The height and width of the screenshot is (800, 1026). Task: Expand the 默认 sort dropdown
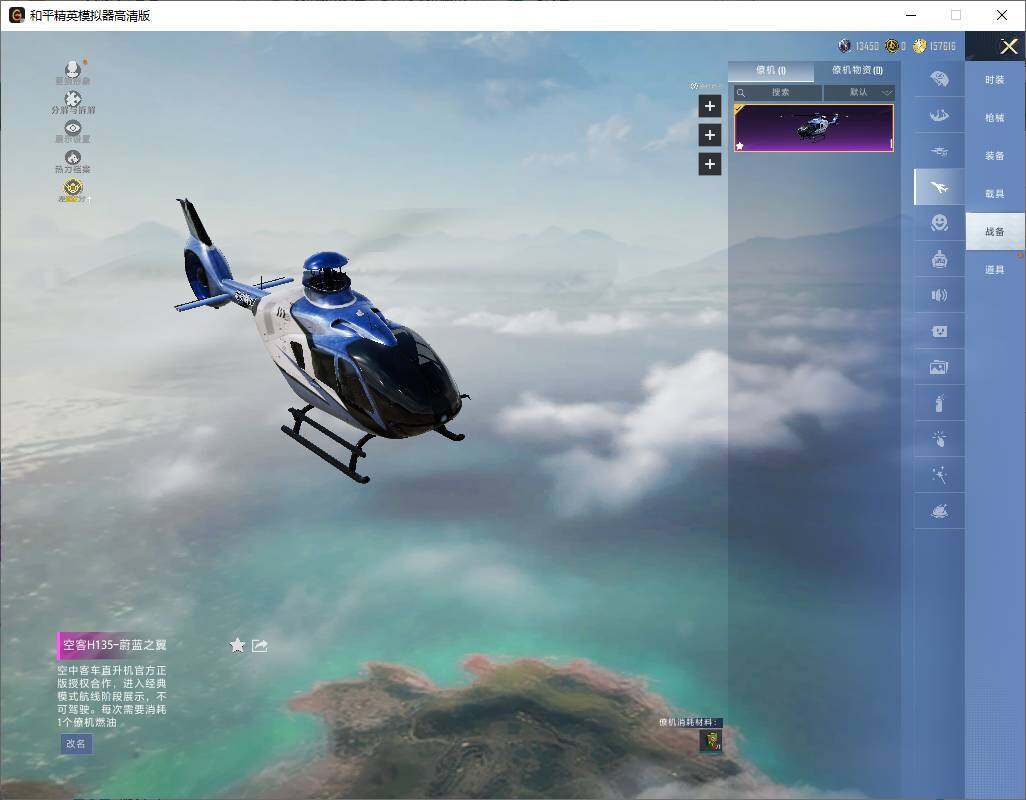click(859, 93)
